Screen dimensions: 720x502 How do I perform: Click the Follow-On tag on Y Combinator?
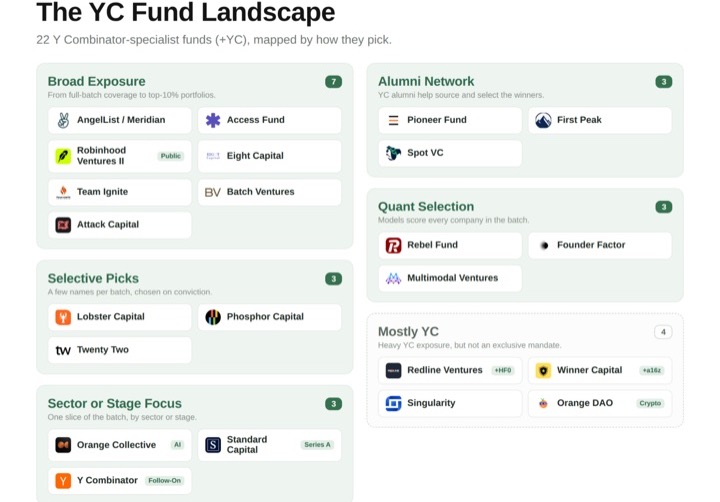[x=164, y=480]
